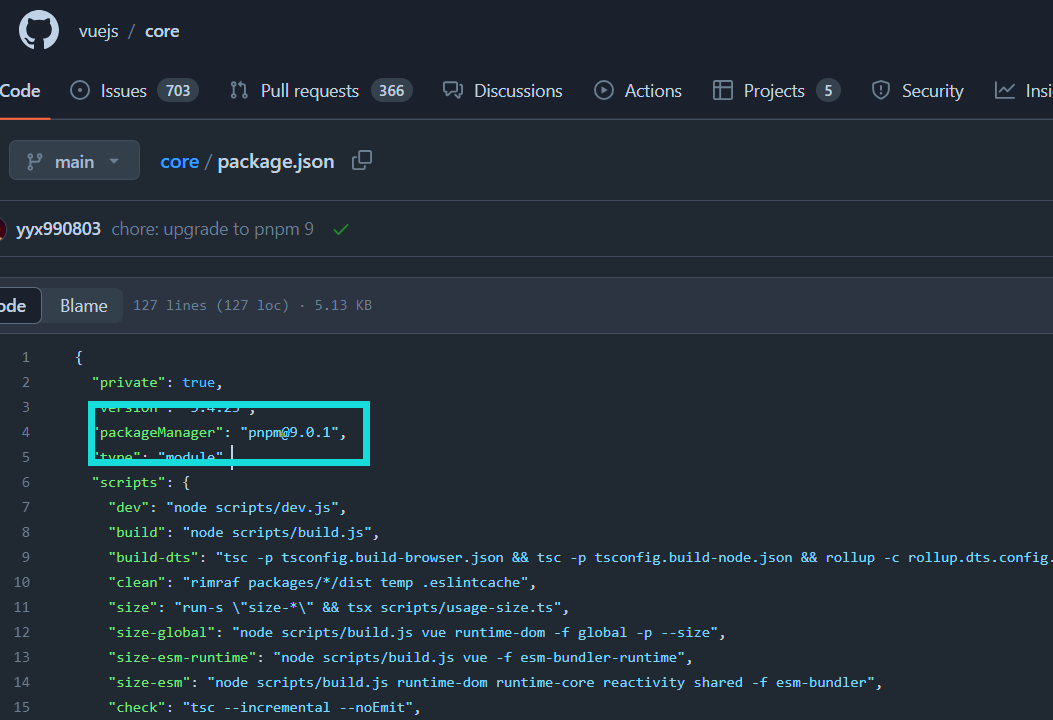Open yyx990803 author profile link
This screenshot has width=1053, height=720.
(58, 229)
